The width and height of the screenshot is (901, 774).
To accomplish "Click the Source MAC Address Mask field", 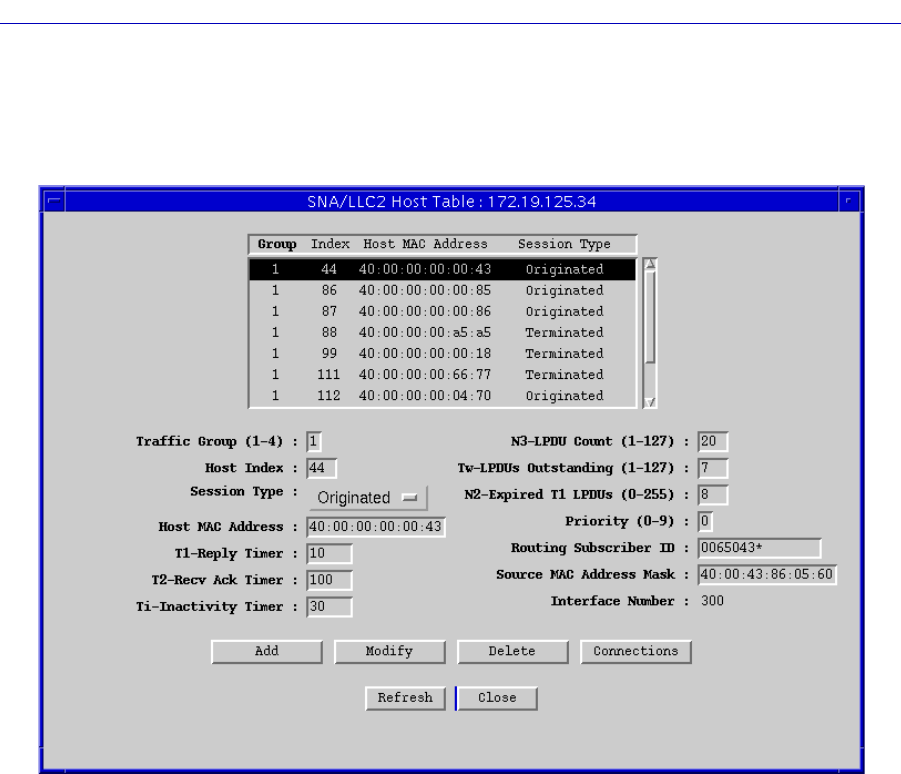I will coord(767,575).
